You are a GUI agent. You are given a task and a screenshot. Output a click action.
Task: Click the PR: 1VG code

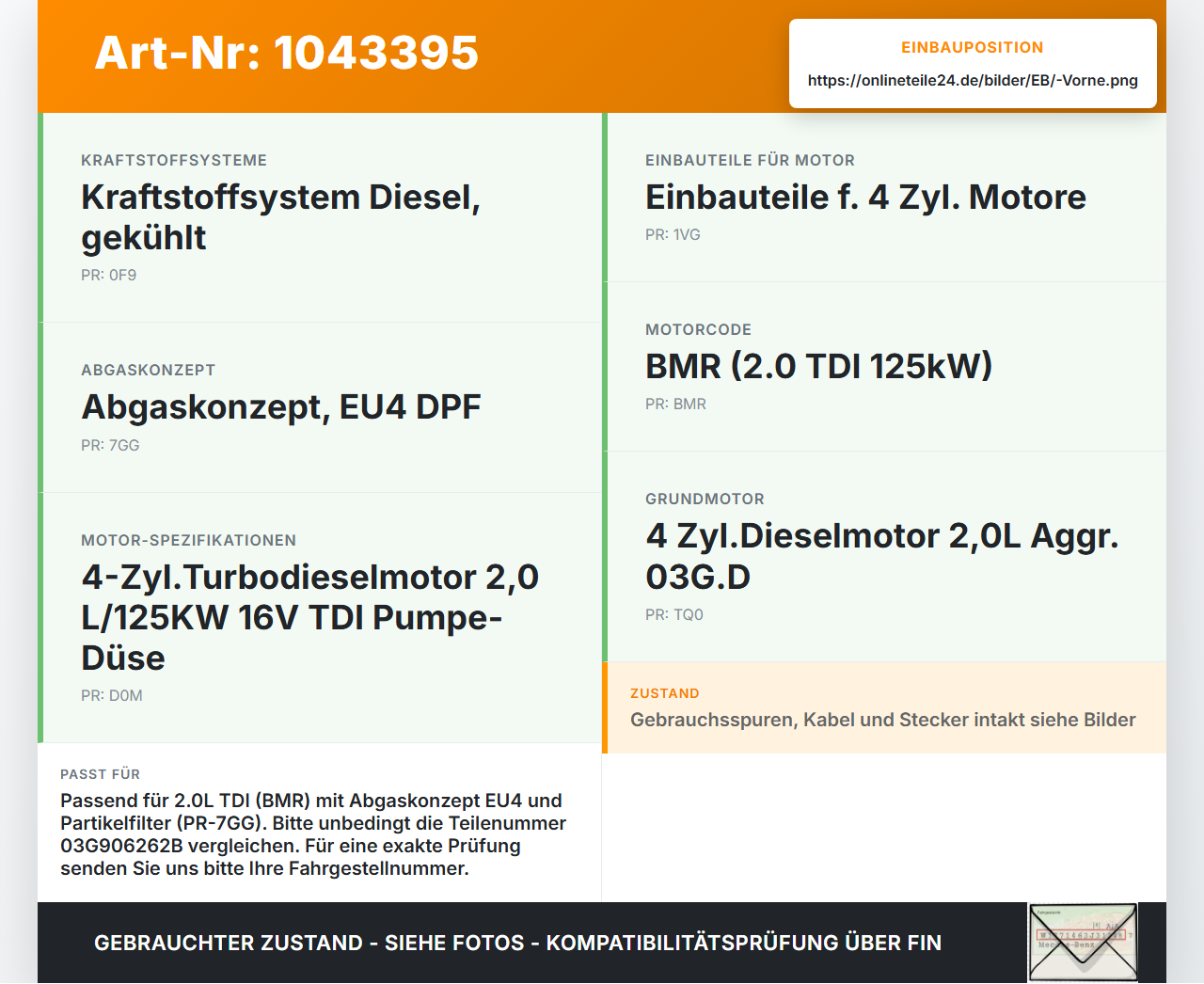click(x=673, y=234)
